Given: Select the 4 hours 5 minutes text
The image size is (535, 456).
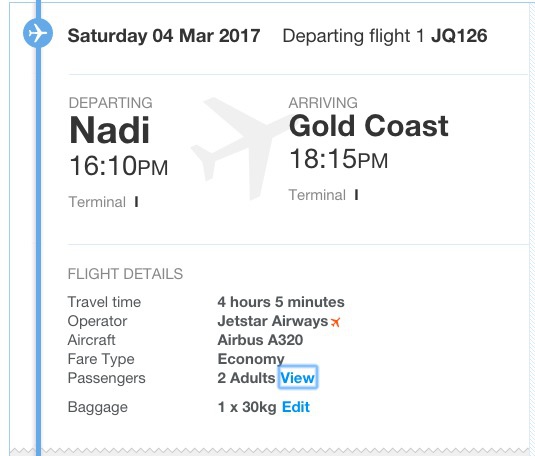Looking at the screenshot, I should [x=281, y=302].
